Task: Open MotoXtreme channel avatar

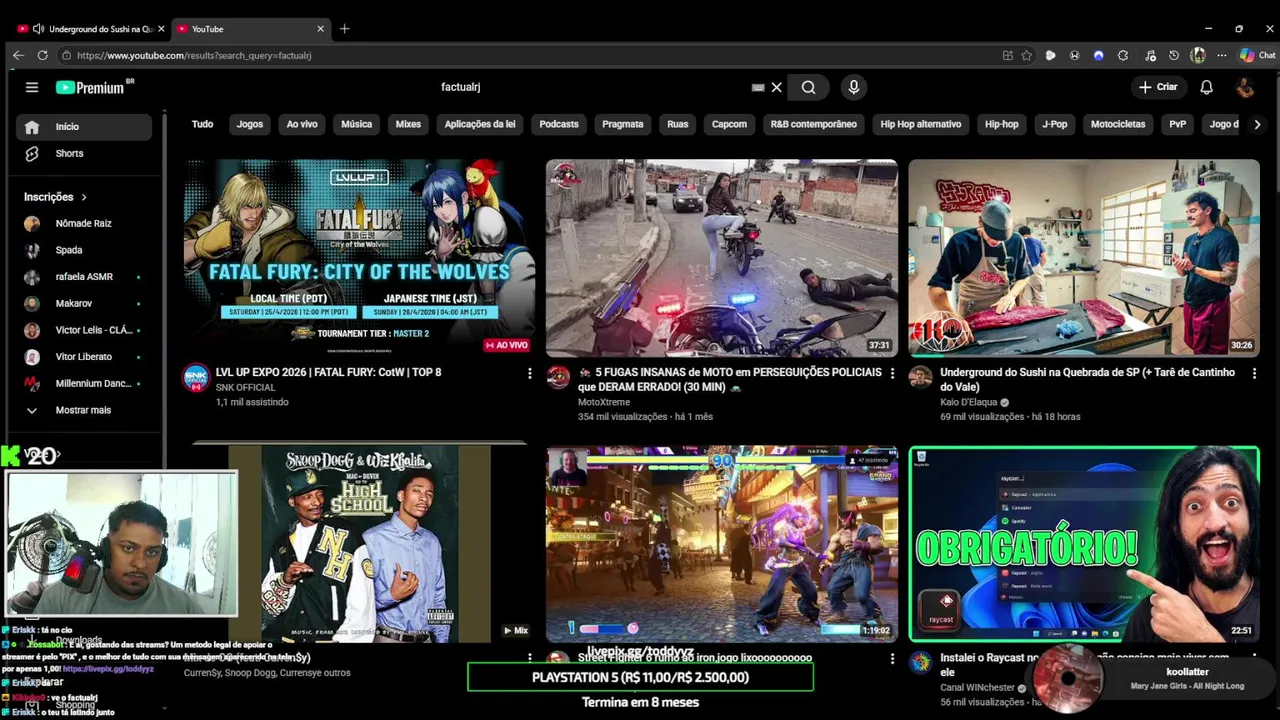Action: click(x=558, y=377)
